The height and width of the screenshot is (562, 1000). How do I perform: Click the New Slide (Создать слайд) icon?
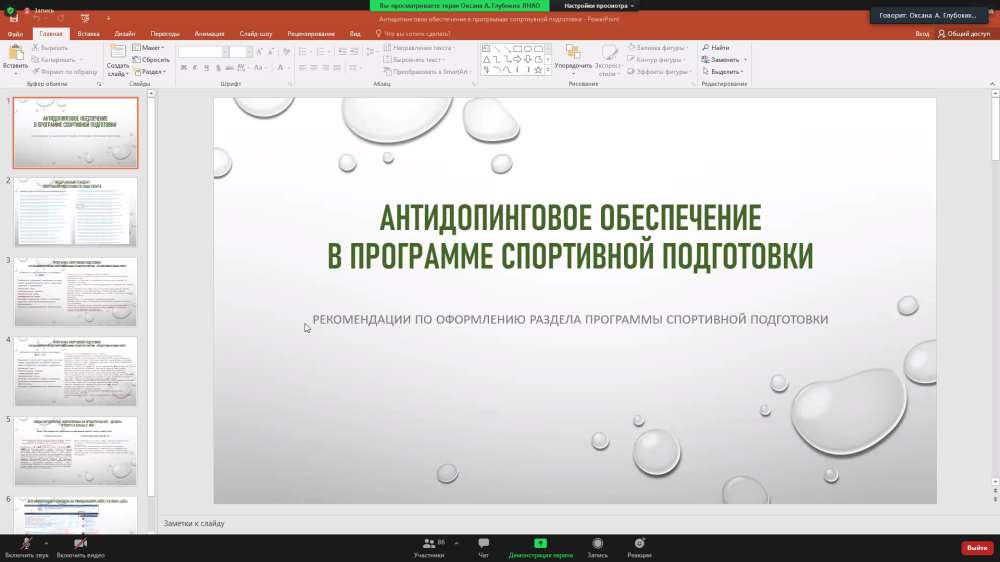[x=118, y=52]
